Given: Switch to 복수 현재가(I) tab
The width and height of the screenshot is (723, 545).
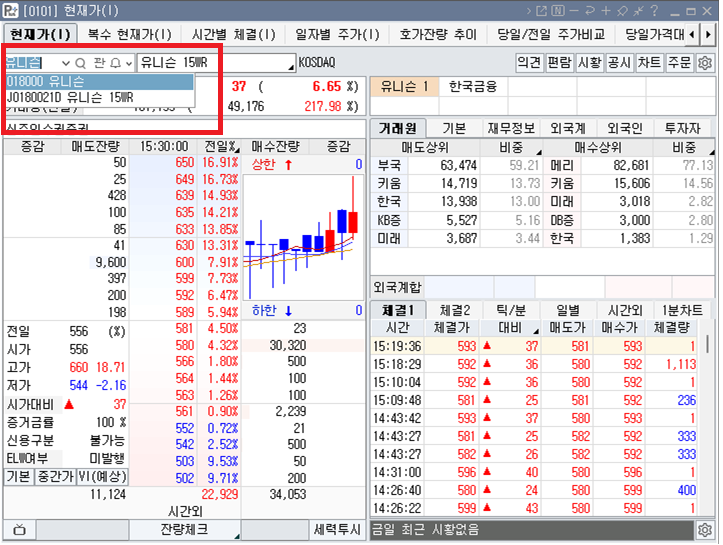Looking at the screenshot, I should coord(130,34).
